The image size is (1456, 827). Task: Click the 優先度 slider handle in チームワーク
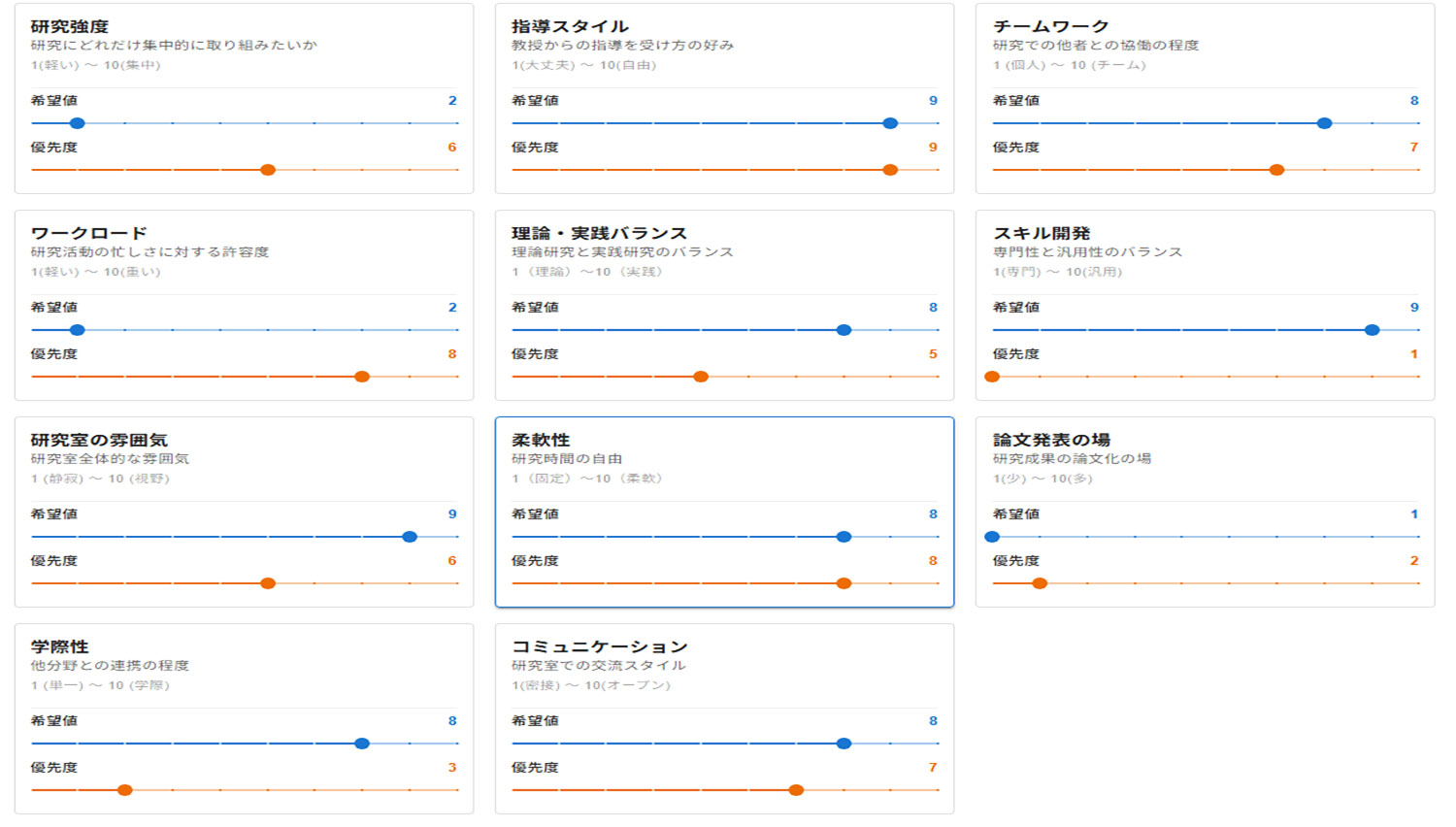(1277, 170)
